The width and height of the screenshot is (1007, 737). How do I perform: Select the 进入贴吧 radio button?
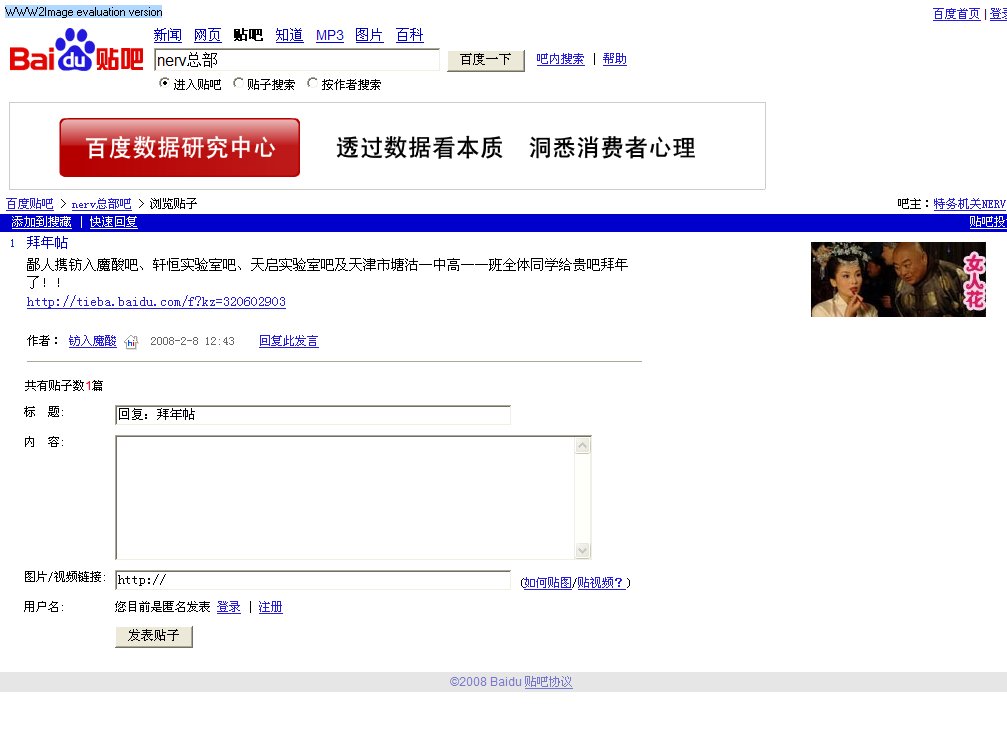coord(165,84)
